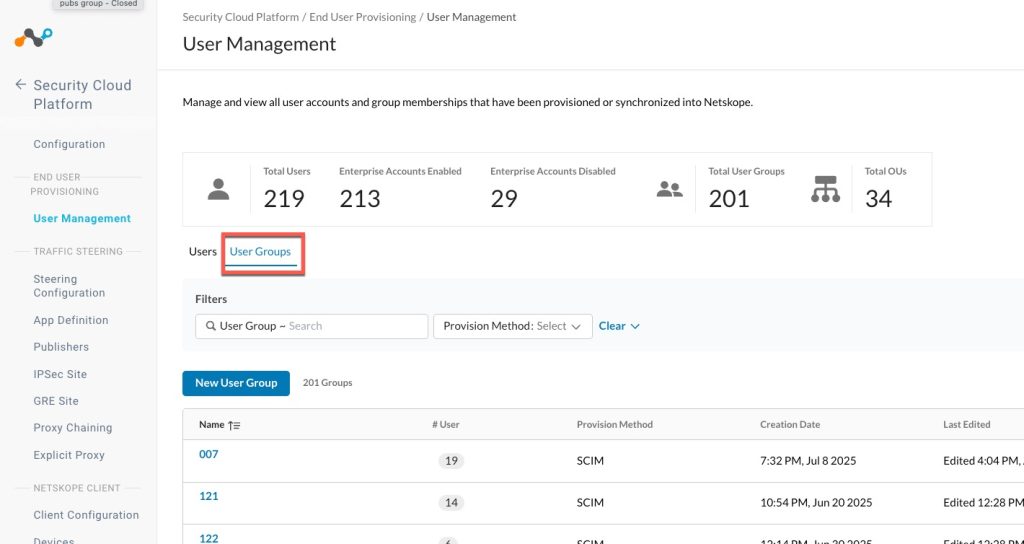1024x544 pixels.
Task: Click the Netskope logo icon
Action: tap(33, 38)
